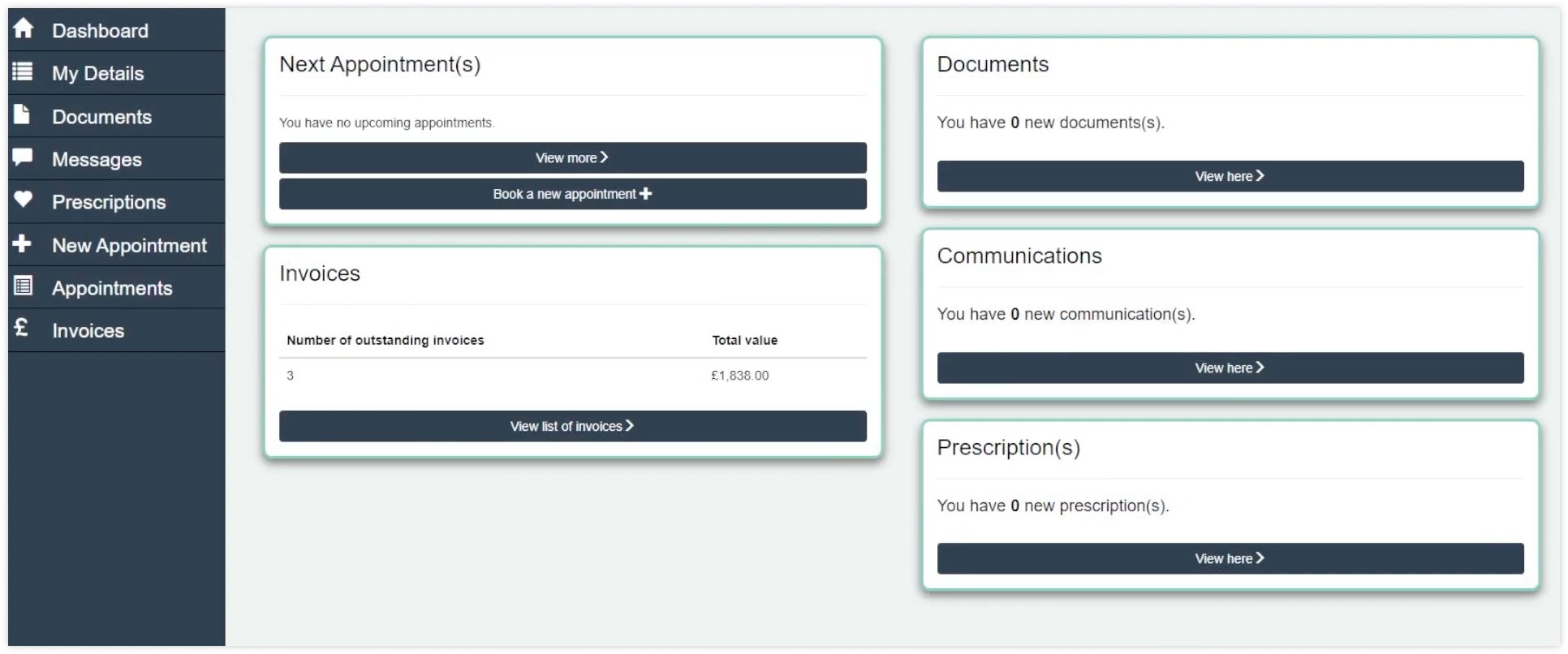Click the outstanding invoices count 3

(290, 375)
